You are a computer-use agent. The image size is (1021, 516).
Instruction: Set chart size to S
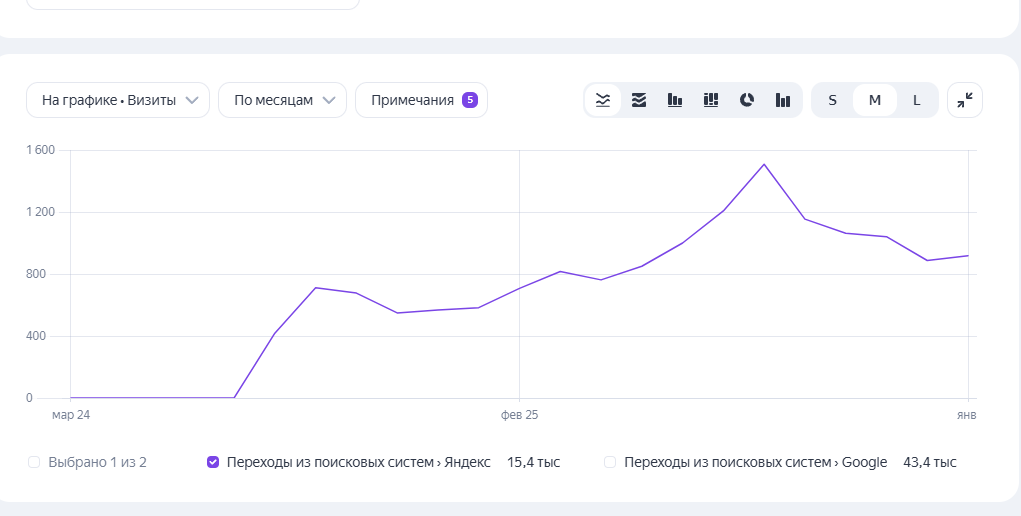(832, 100)
